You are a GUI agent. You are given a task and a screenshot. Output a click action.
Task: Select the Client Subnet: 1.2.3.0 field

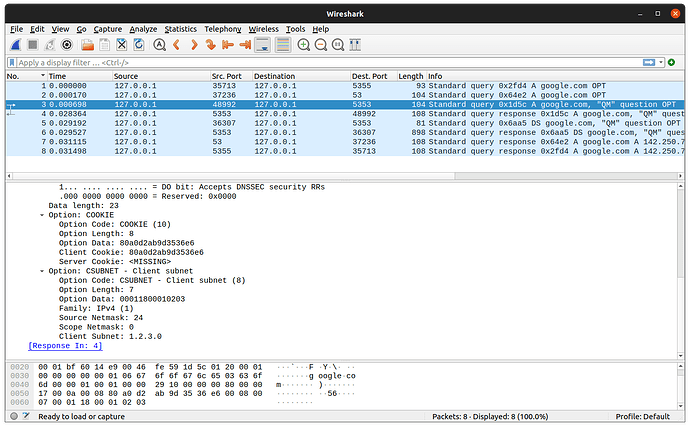[x=110, y=337]
